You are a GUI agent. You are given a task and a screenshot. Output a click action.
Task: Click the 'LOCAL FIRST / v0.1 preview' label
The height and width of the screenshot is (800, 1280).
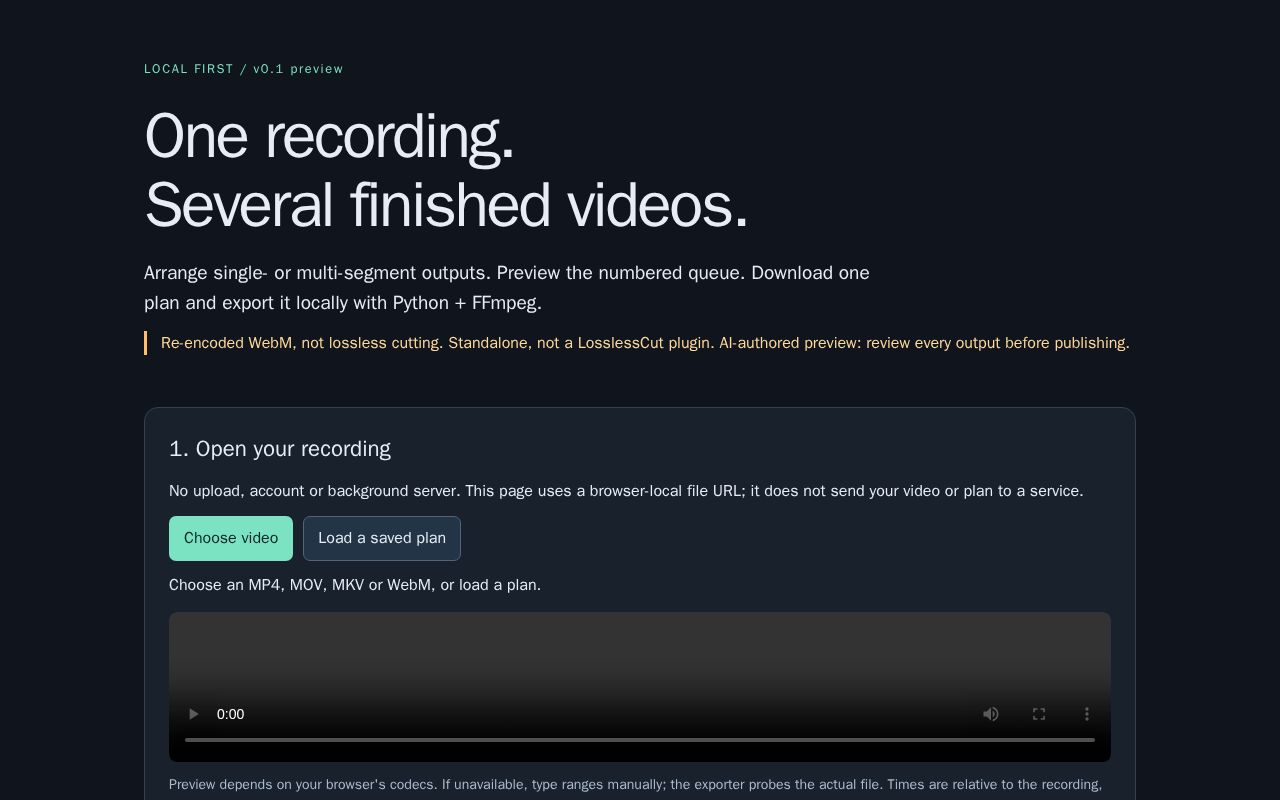point(244,69)
